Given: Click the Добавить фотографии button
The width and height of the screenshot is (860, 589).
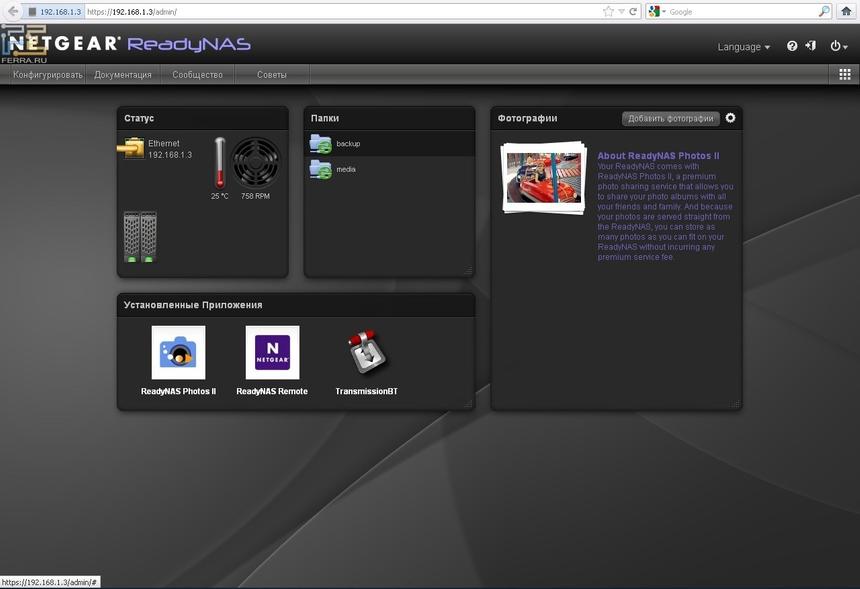Looking at the screenshot, I should click(671, 118).
